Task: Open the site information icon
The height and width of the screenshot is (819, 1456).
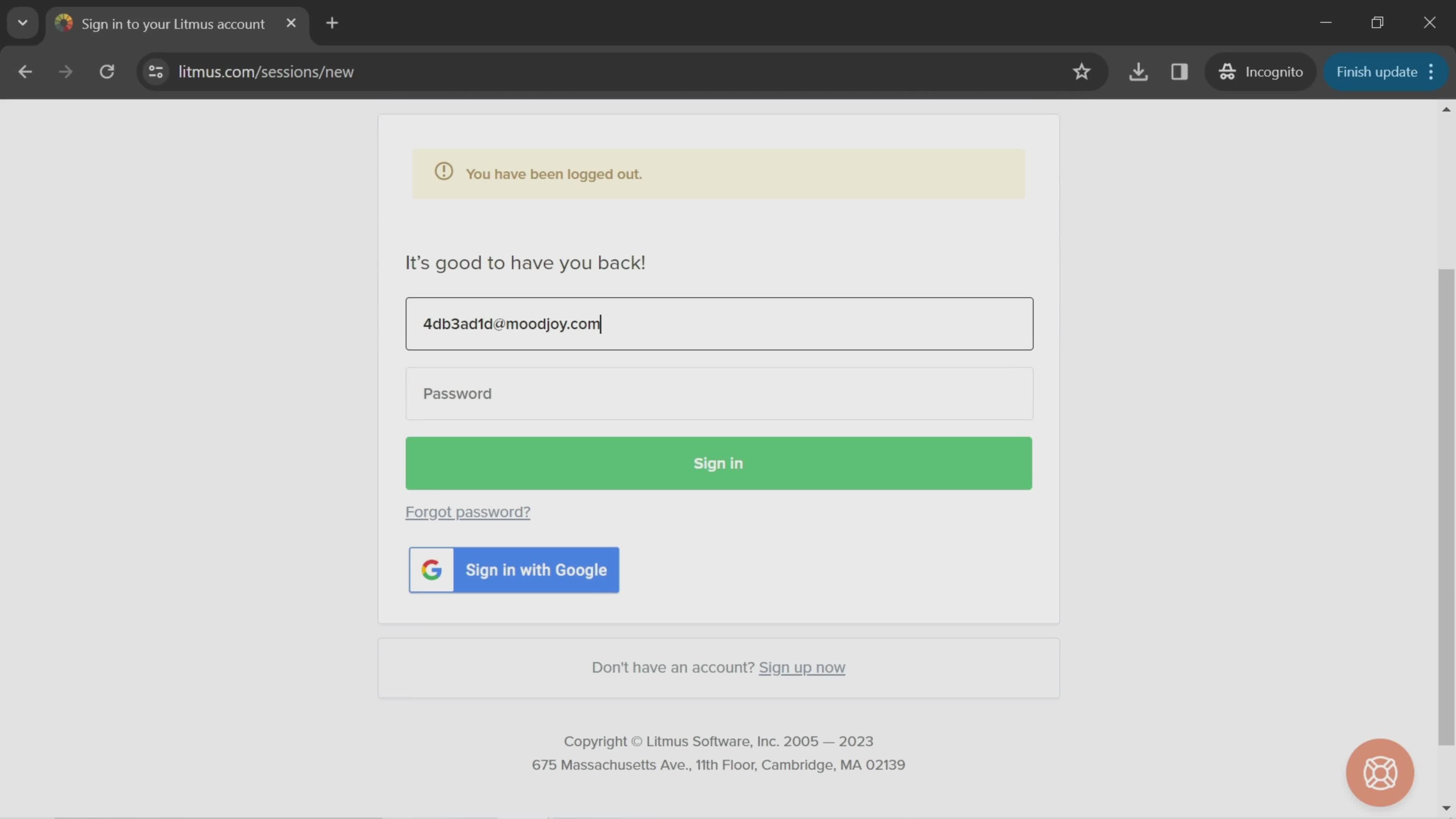Action: pyautogui.click(x=155, y=72)
